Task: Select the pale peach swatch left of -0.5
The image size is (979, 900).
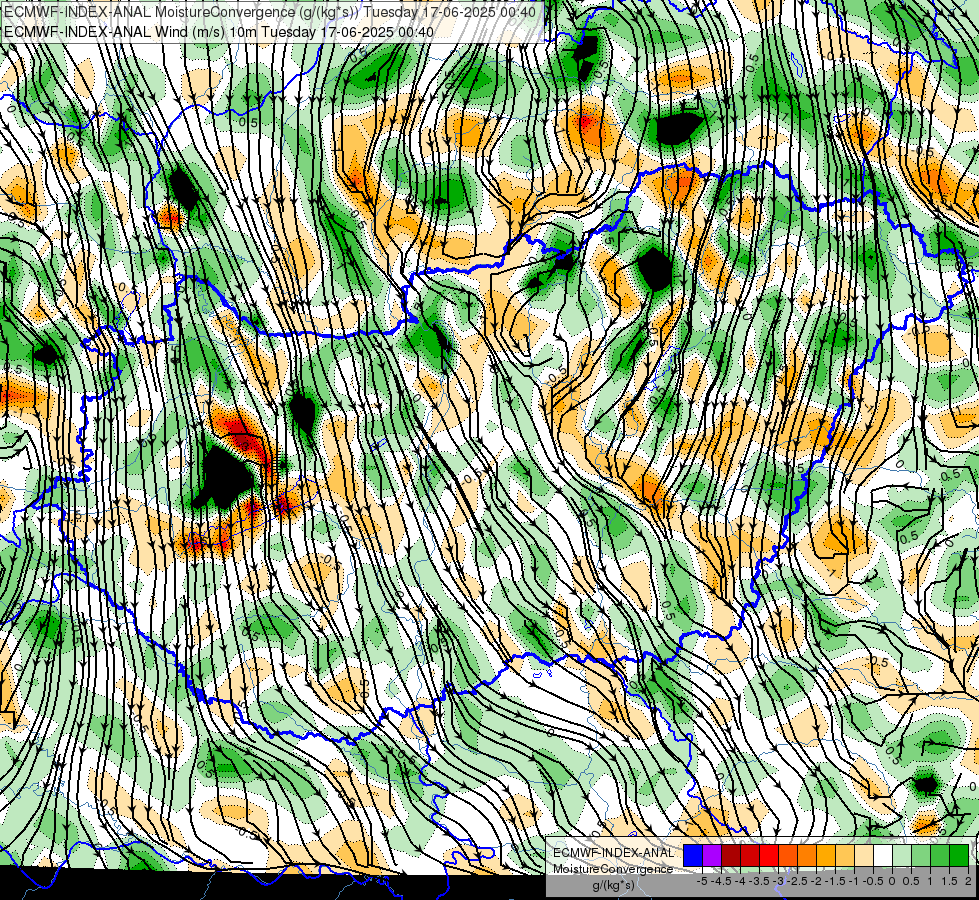Action: (x=864, y=856)
